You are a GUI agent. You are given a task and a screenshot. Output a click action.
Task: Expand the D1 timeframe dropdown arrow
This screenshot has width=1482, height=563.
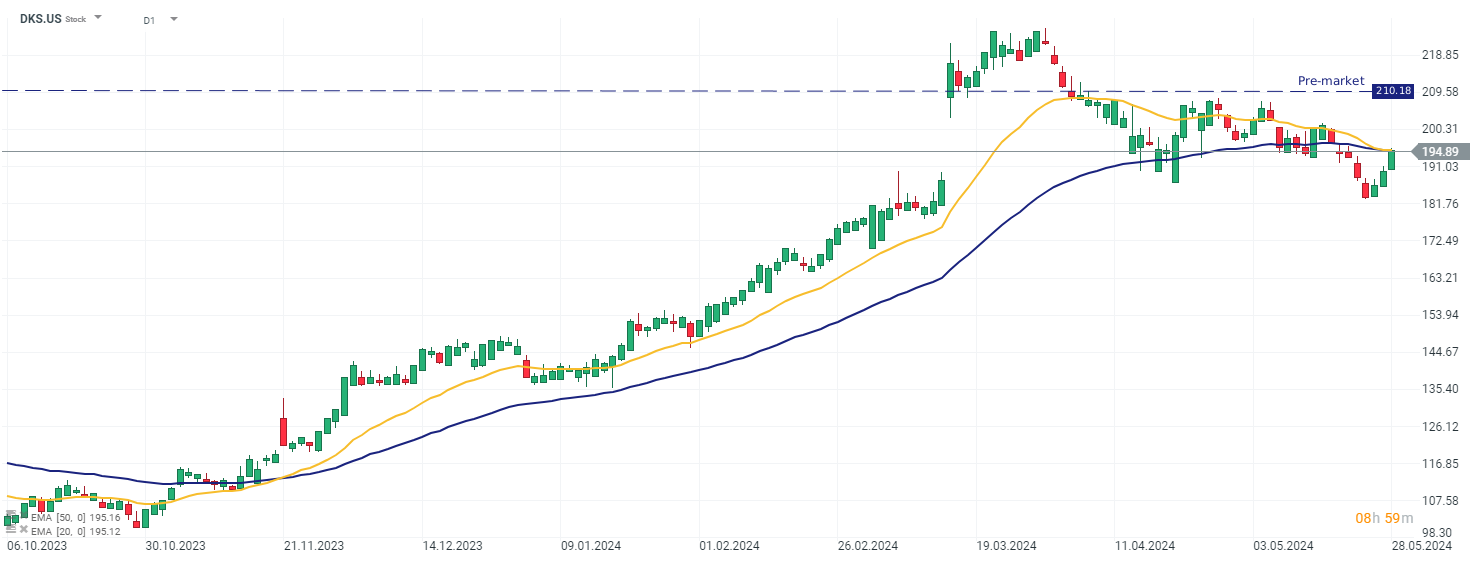(173, 19)
